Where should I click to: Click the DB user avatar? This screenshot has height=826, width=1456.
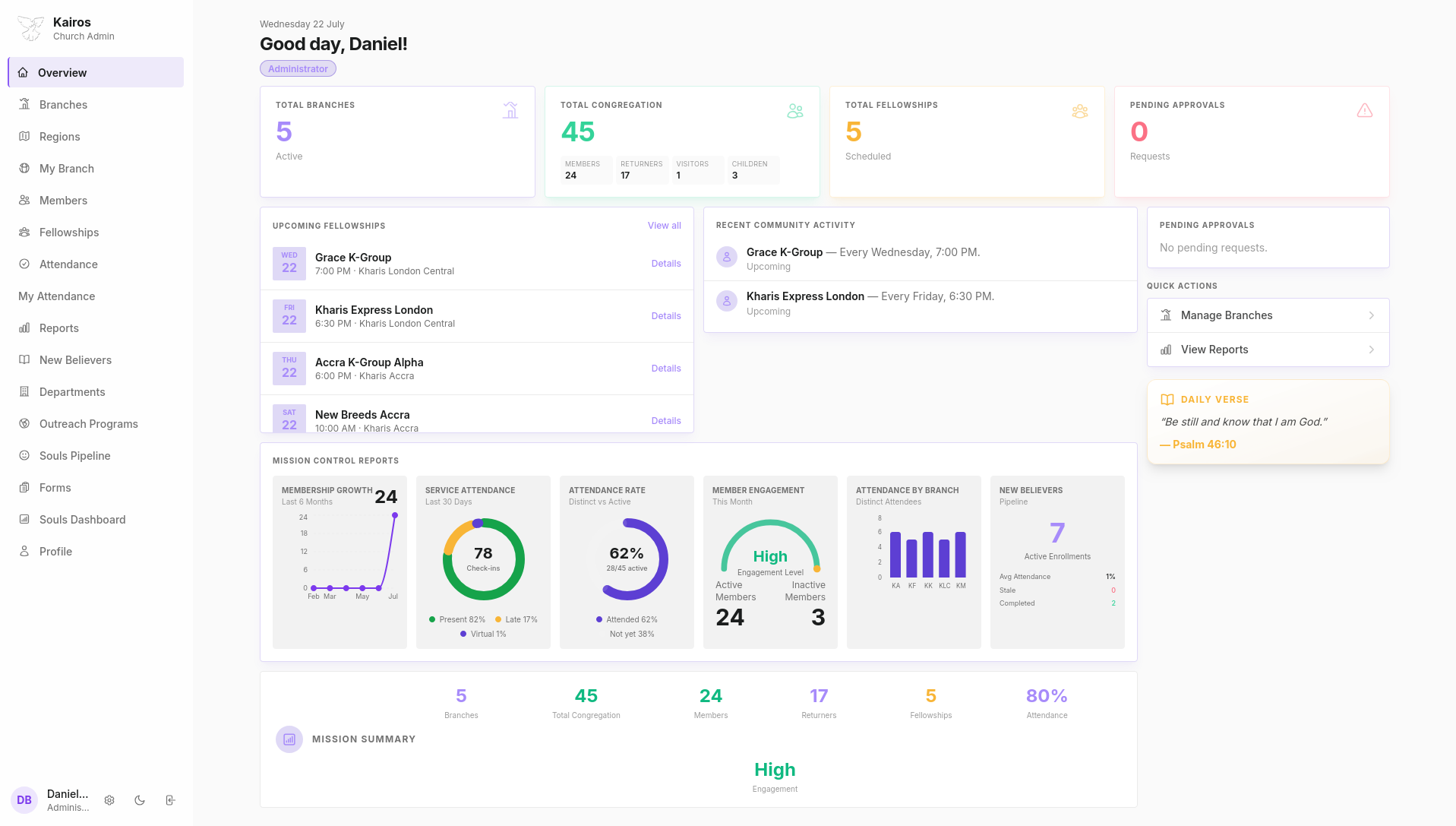click(x=24, y=800)
